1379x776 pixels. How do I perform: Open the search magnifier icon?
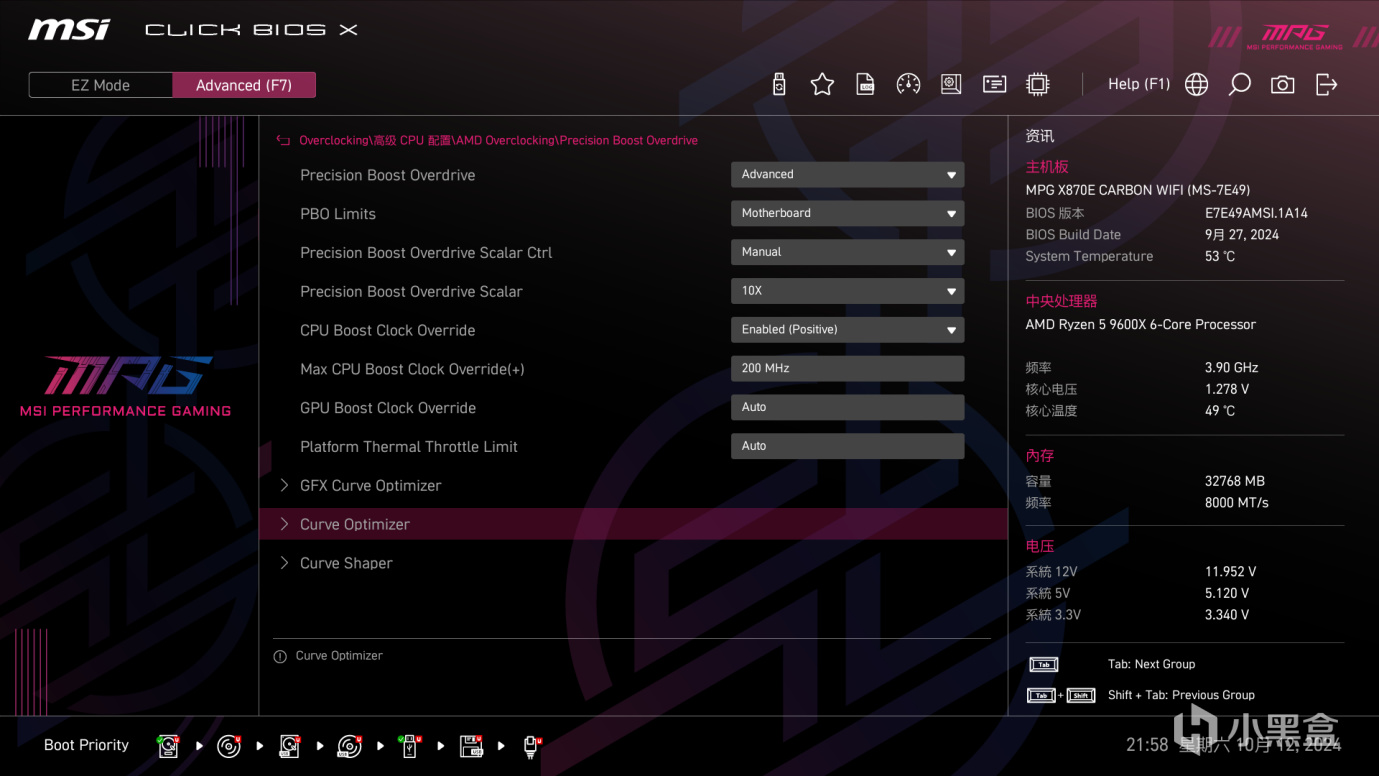(1239, 85)
